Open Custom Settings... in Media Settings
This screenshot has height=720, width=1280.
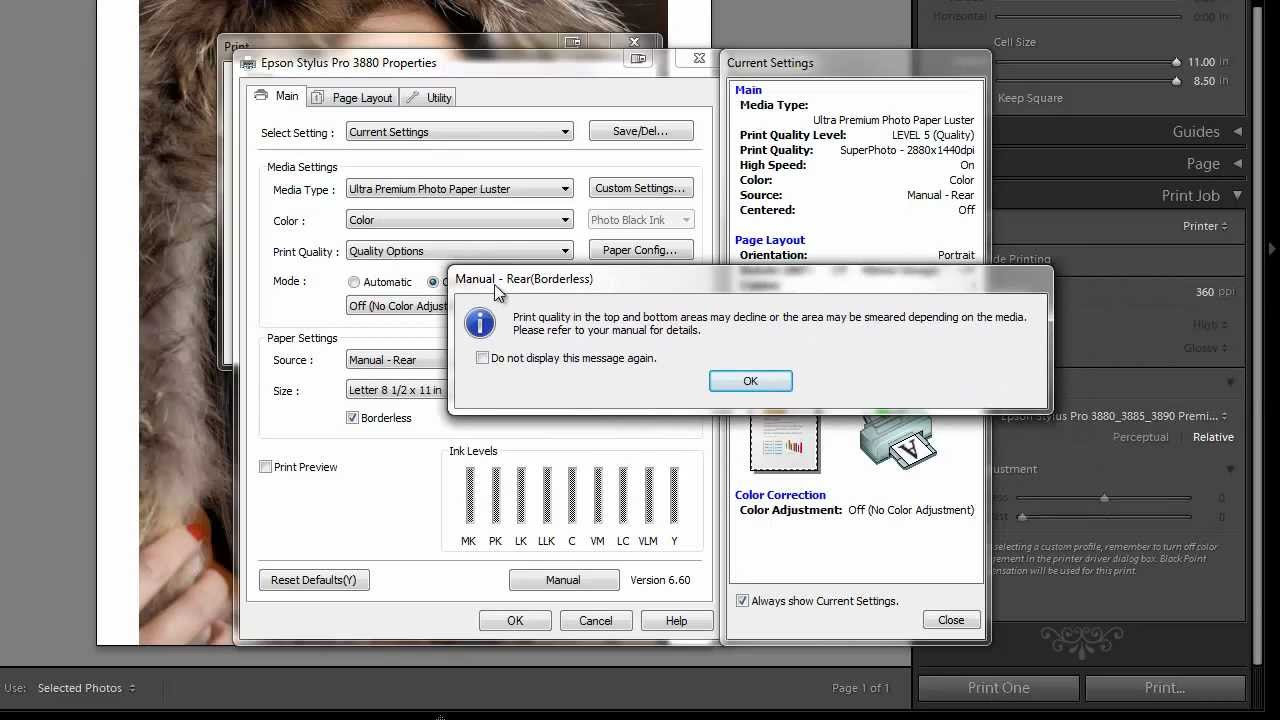[640, 188]
